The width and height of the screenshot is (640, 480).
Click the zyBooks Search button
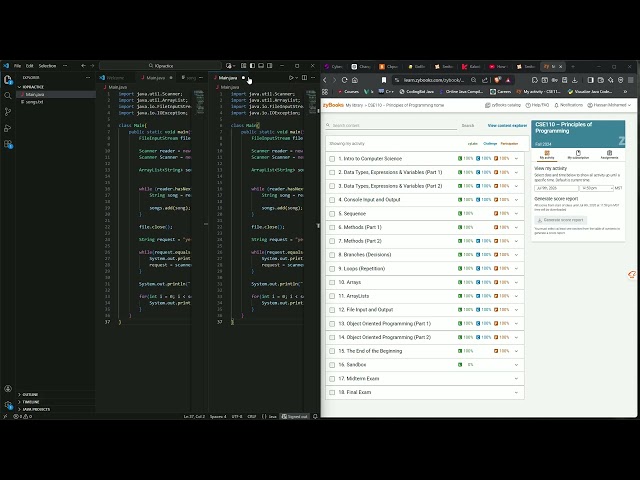click(468, 125)
